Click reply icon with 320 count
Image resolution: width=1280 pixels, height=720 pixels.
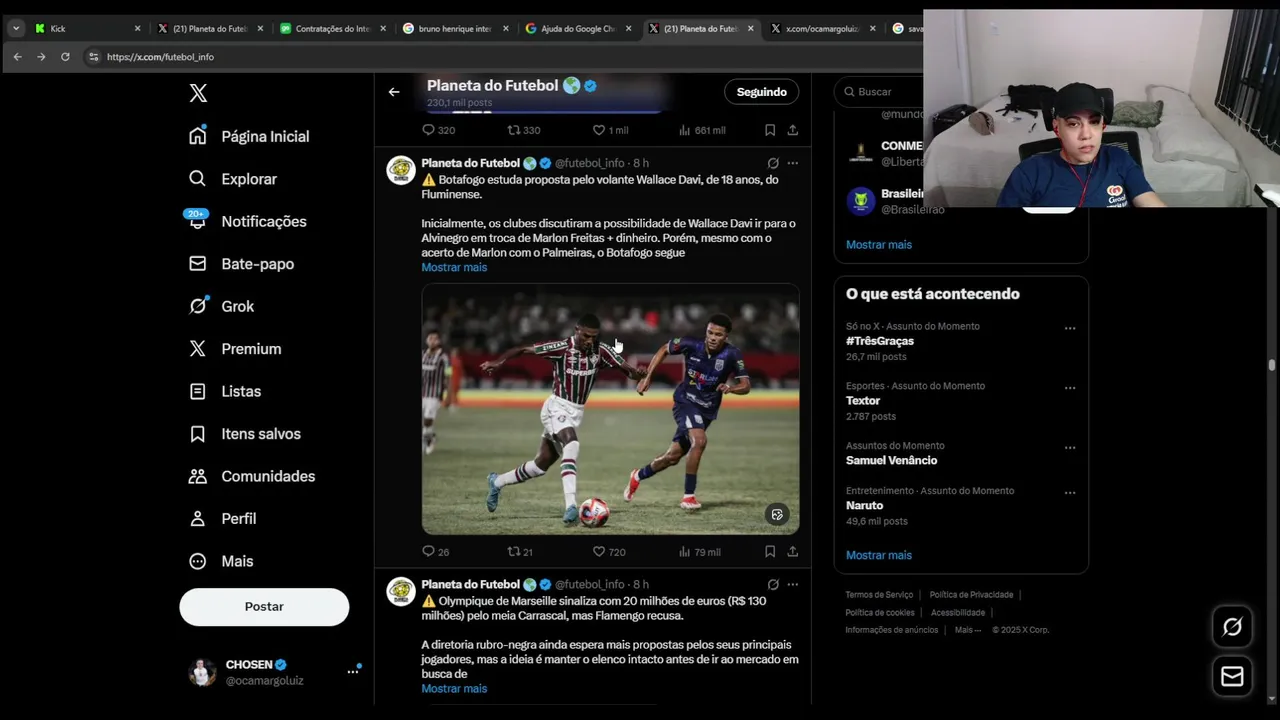[x=428, y=130]
